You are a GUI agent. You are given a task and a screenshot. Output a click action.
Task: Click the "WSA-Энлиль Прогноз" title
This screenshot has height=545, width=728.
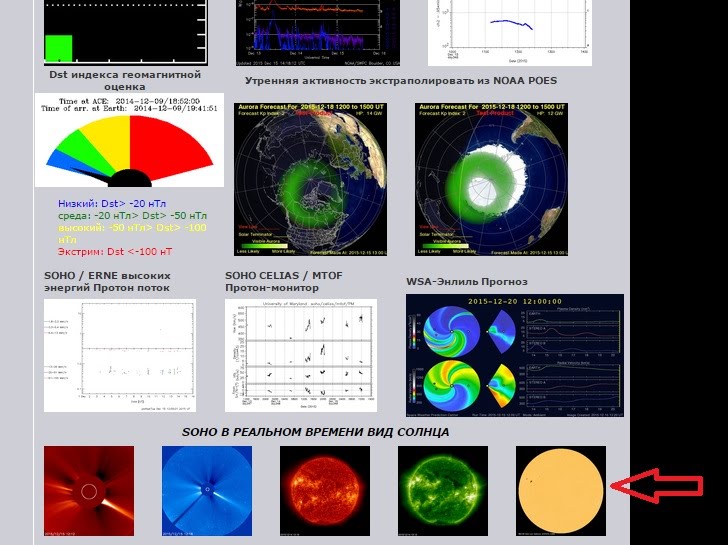(467, 282)
